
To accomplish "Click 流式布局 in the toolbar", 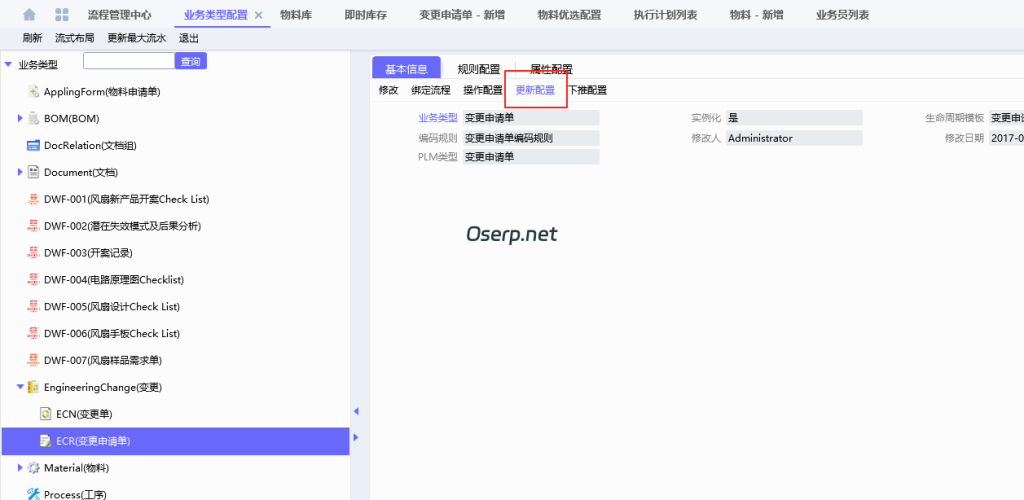I will click(74, 39).
